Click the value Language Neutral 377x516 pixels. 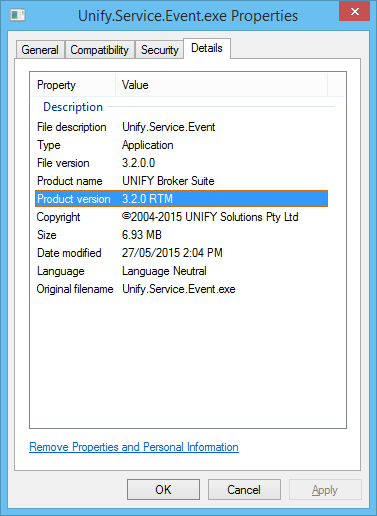[164, 271]
